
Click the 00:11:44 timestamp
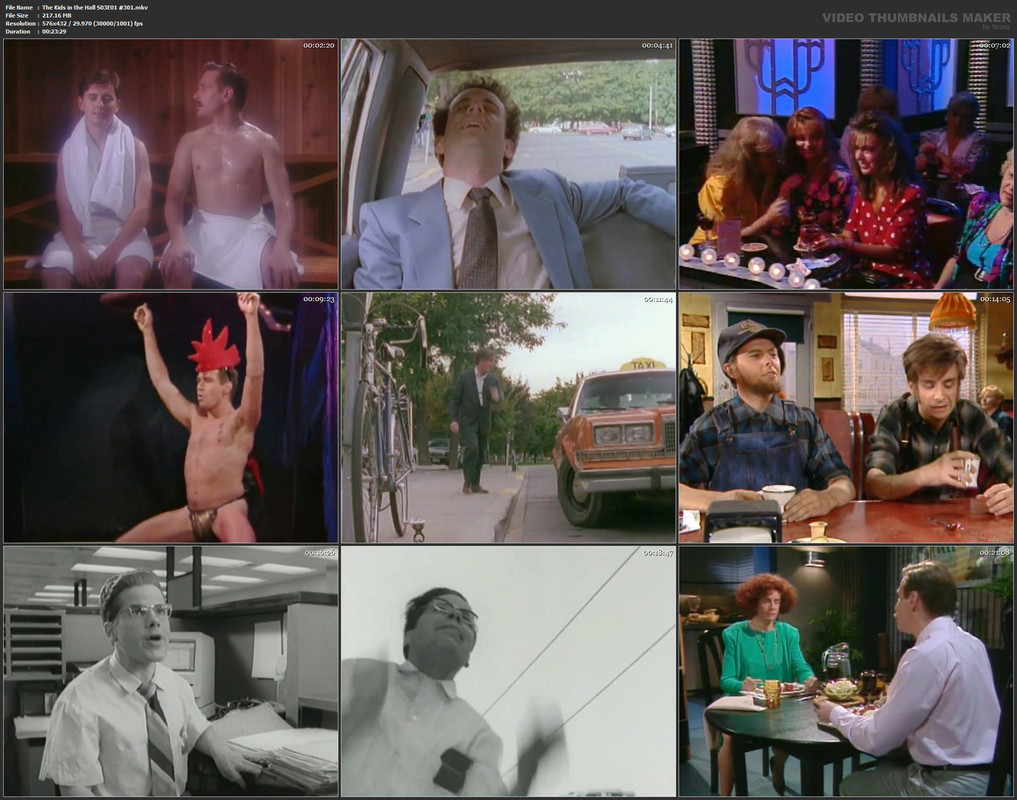click(657, 299)
